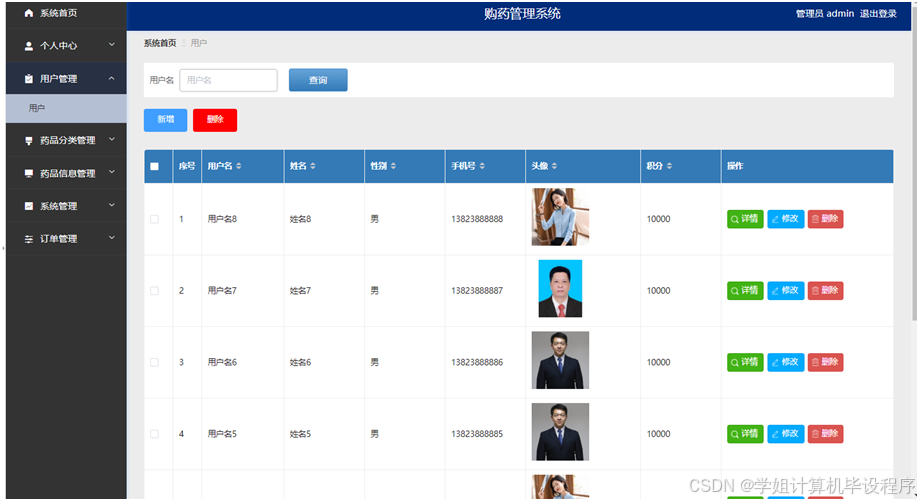919x501 pixels.
Task: Open 详情 for 用户名5
Action: (x=745, y=434)
